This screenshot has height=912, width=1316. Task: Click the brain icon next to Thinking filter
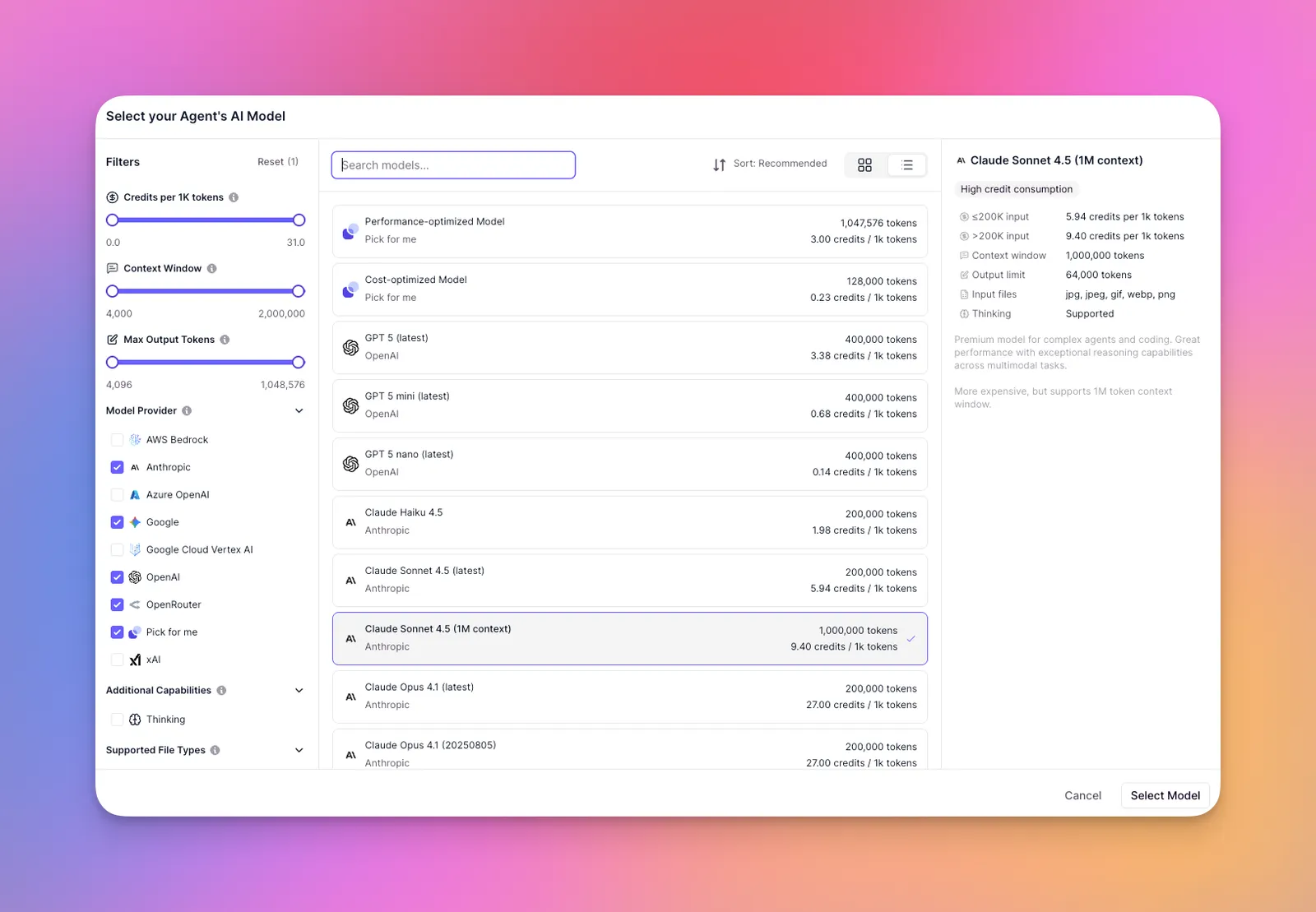135,720
